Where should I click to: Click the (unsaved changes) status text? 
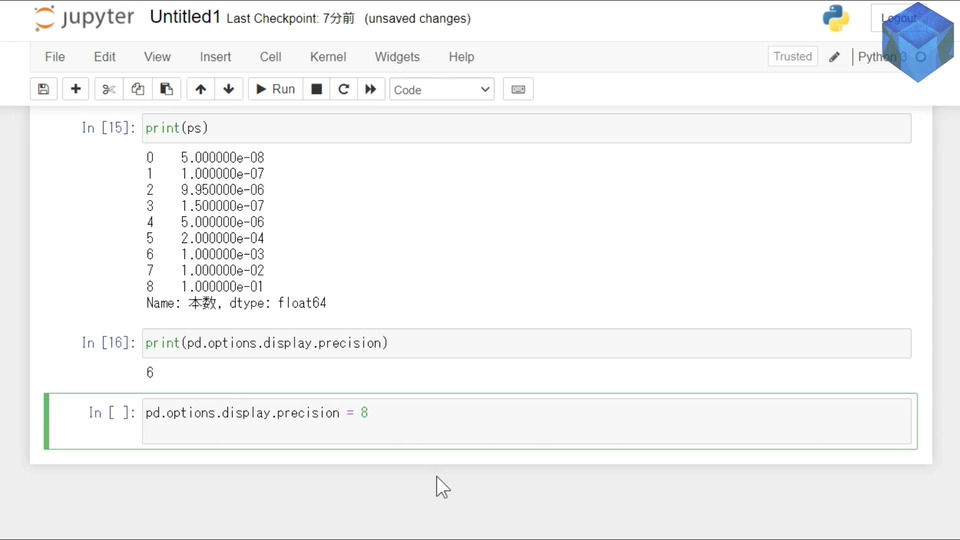pyautogui.click(x=418, y=18)
